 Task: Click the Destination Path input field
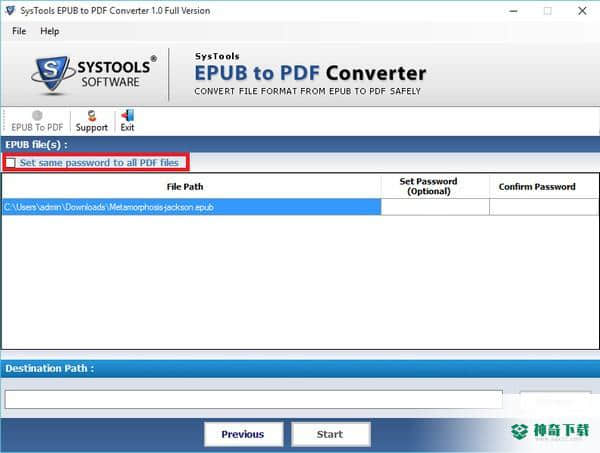pos(254,399)
